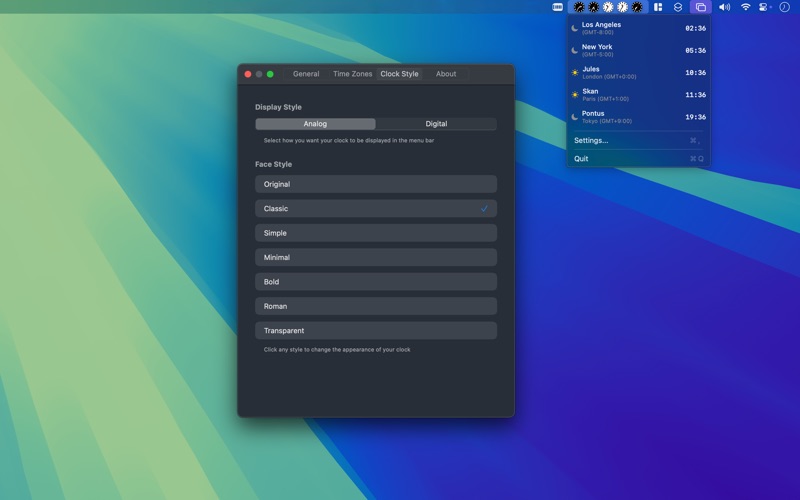Click the layers stack menu bar icon
800x500 pixels.
coord(678,7)
